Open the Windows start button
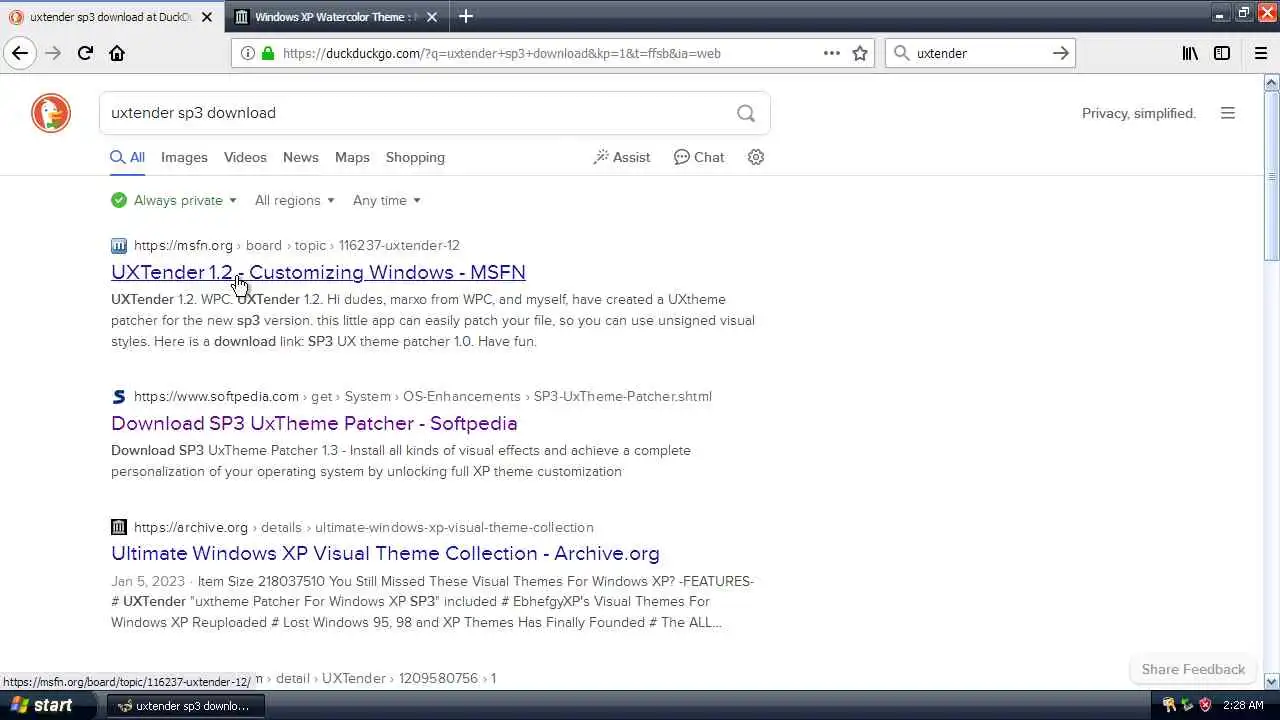The width and height of the screenshot is (1280, 720). click(x=46, y=705)
